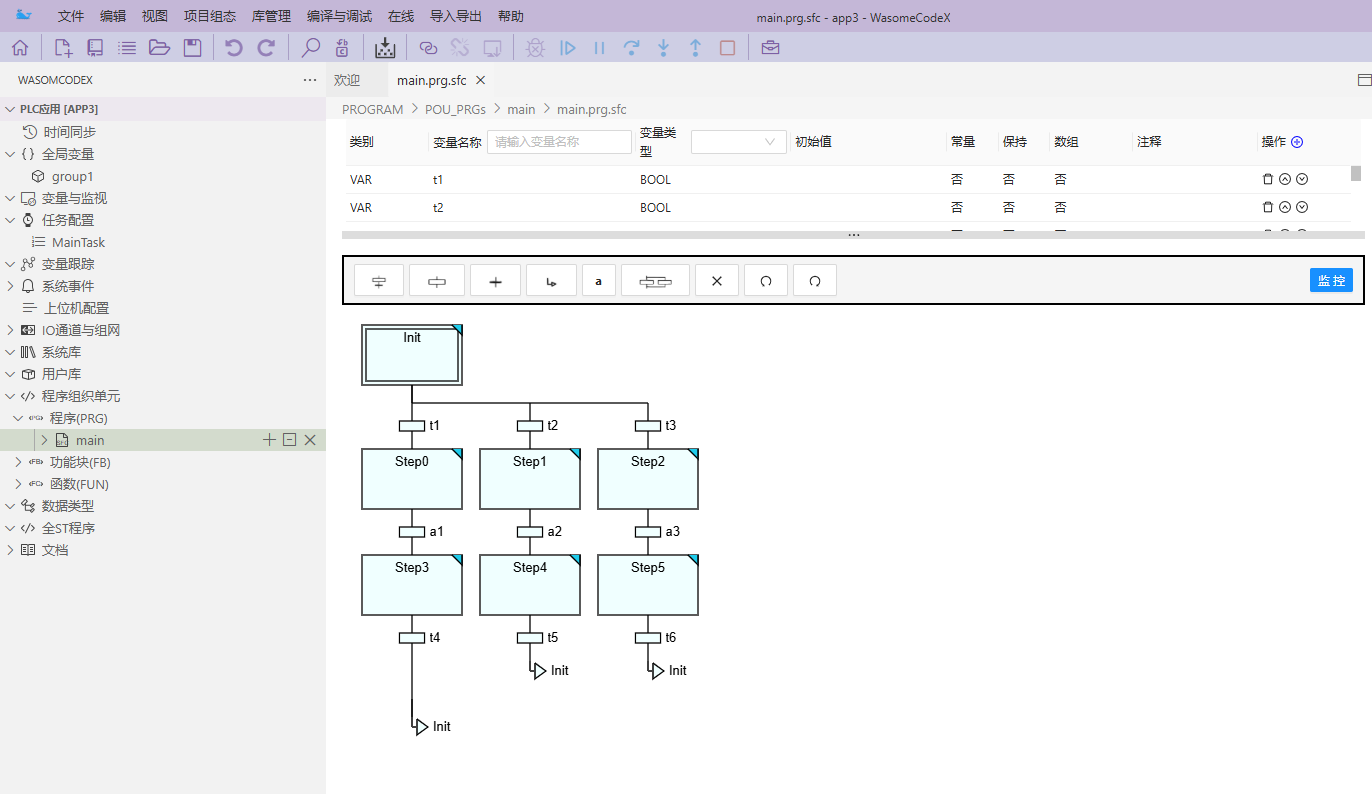1372x794 pixels.
Task: Click the X delete SFC tool
Action: click(717, 281)
